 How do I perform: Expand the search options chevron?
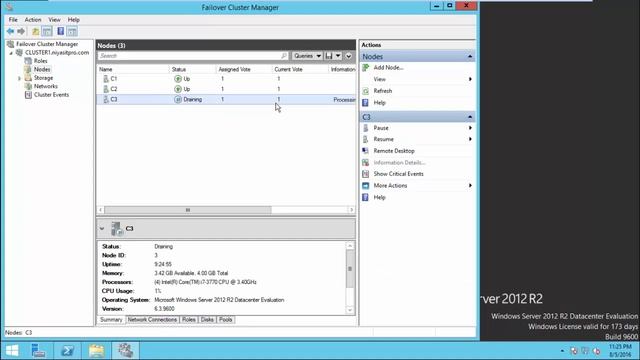point(349,56)
